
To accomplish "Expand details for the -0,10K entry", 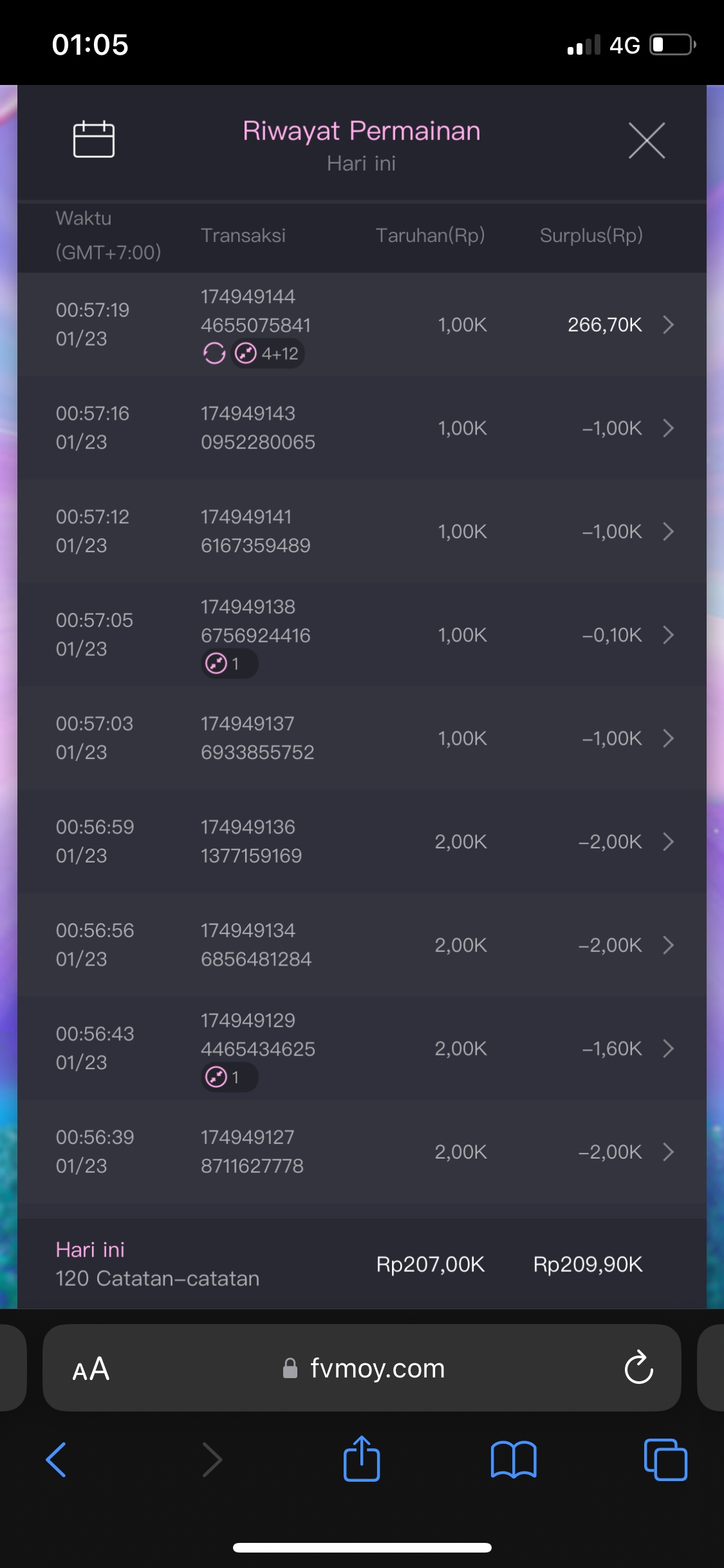I will pyautogui.click(x=668, y=635).
